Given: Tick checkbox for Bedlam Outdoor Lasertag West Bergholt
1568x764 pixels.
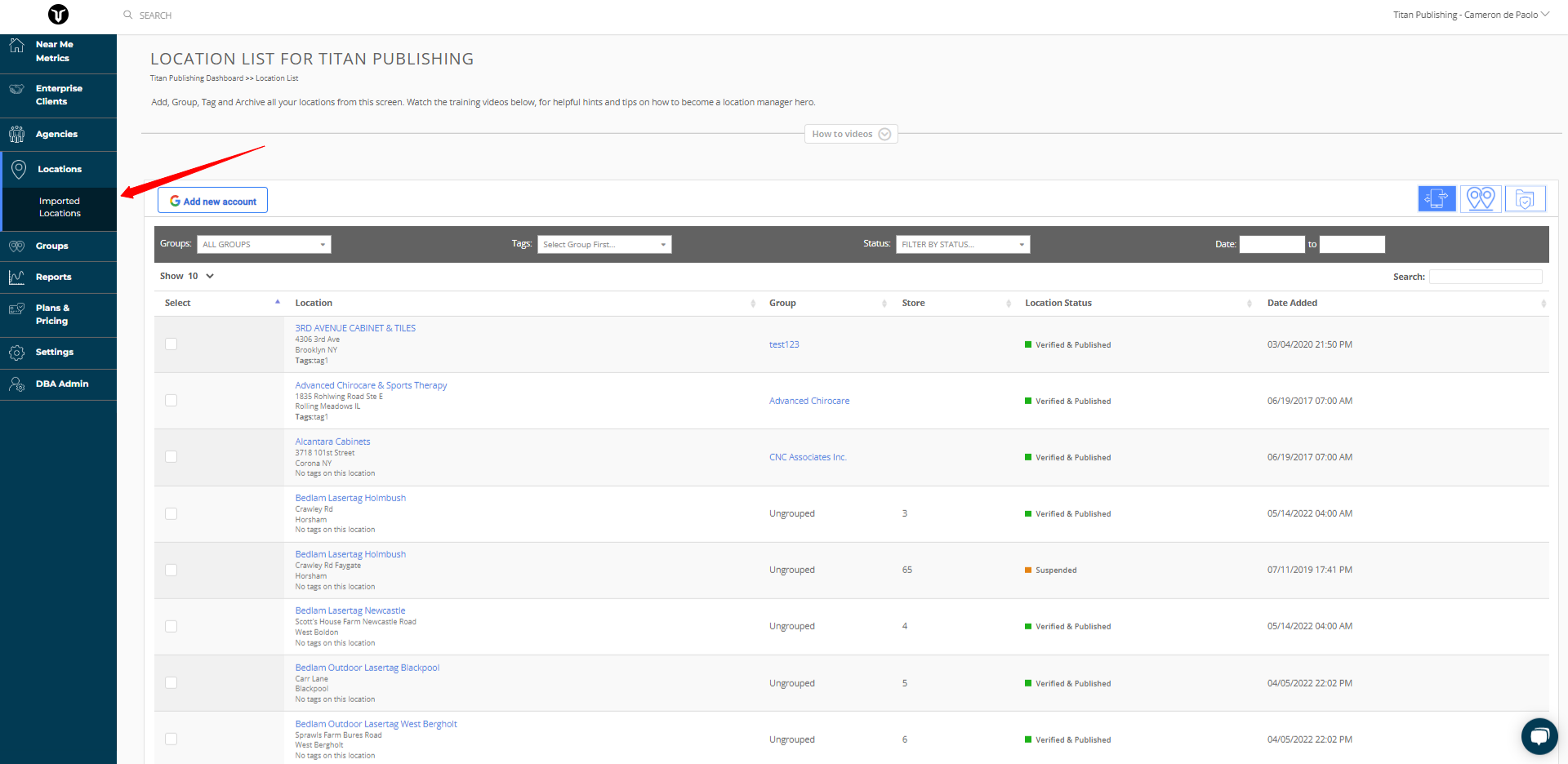Looking at the screenshot, I should pyautogui.click(x=171, y=739).
